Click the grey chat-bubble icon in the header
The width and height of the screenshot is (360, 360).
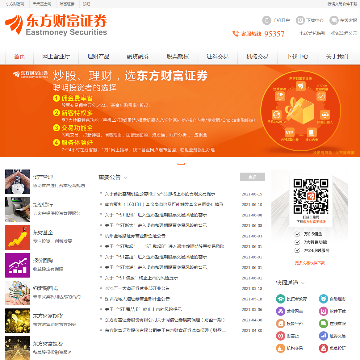tap(334, 20)
